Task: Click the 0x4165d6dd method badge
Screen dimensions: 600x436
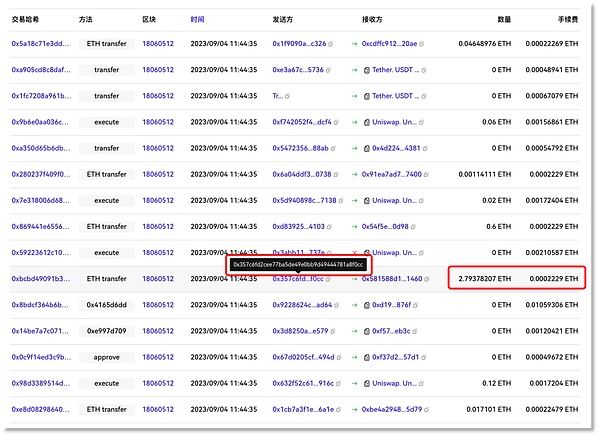Action: pos(106,304)
